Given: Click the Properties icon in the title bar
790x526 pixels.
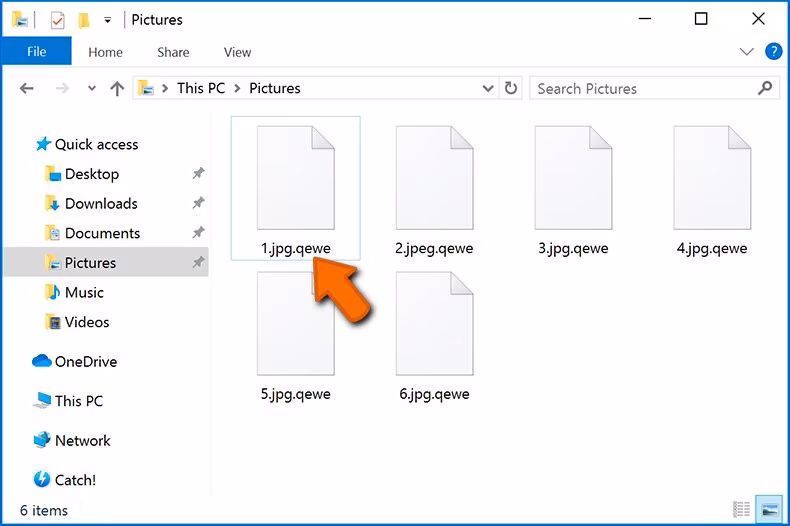Looking at the screenshot, I should (x=57, y=19).
